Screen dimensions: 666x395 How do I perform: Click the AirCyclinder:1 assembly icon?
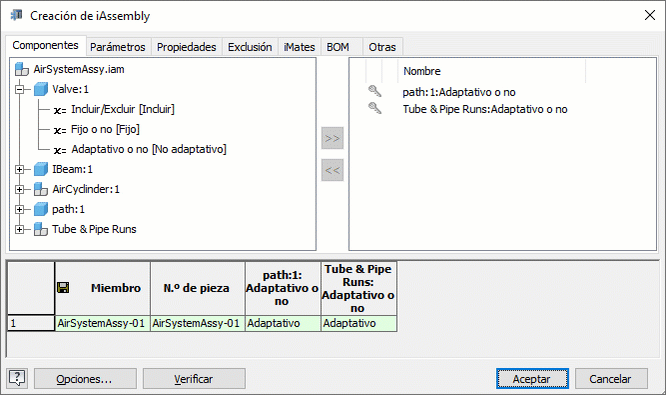[41, 189]
